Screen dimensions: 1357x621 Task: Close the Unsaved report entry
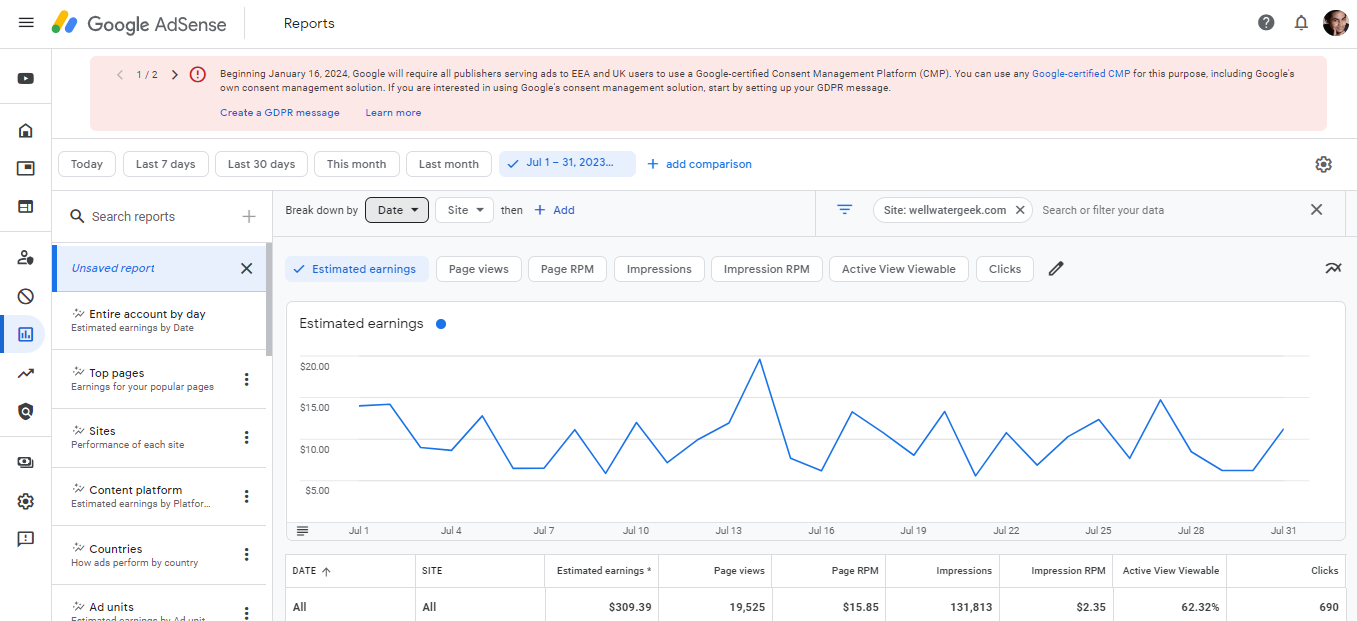247,268
